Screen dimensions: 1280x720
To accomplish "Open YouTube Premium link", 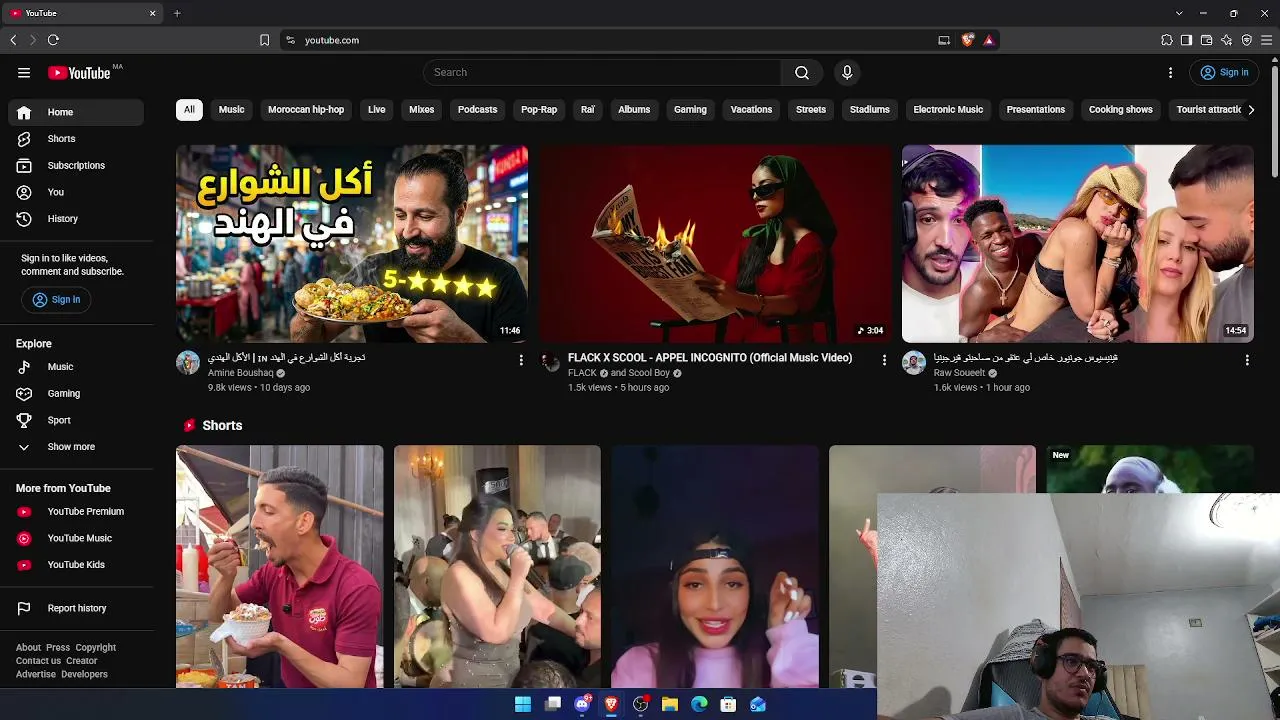I will (76, 512).
